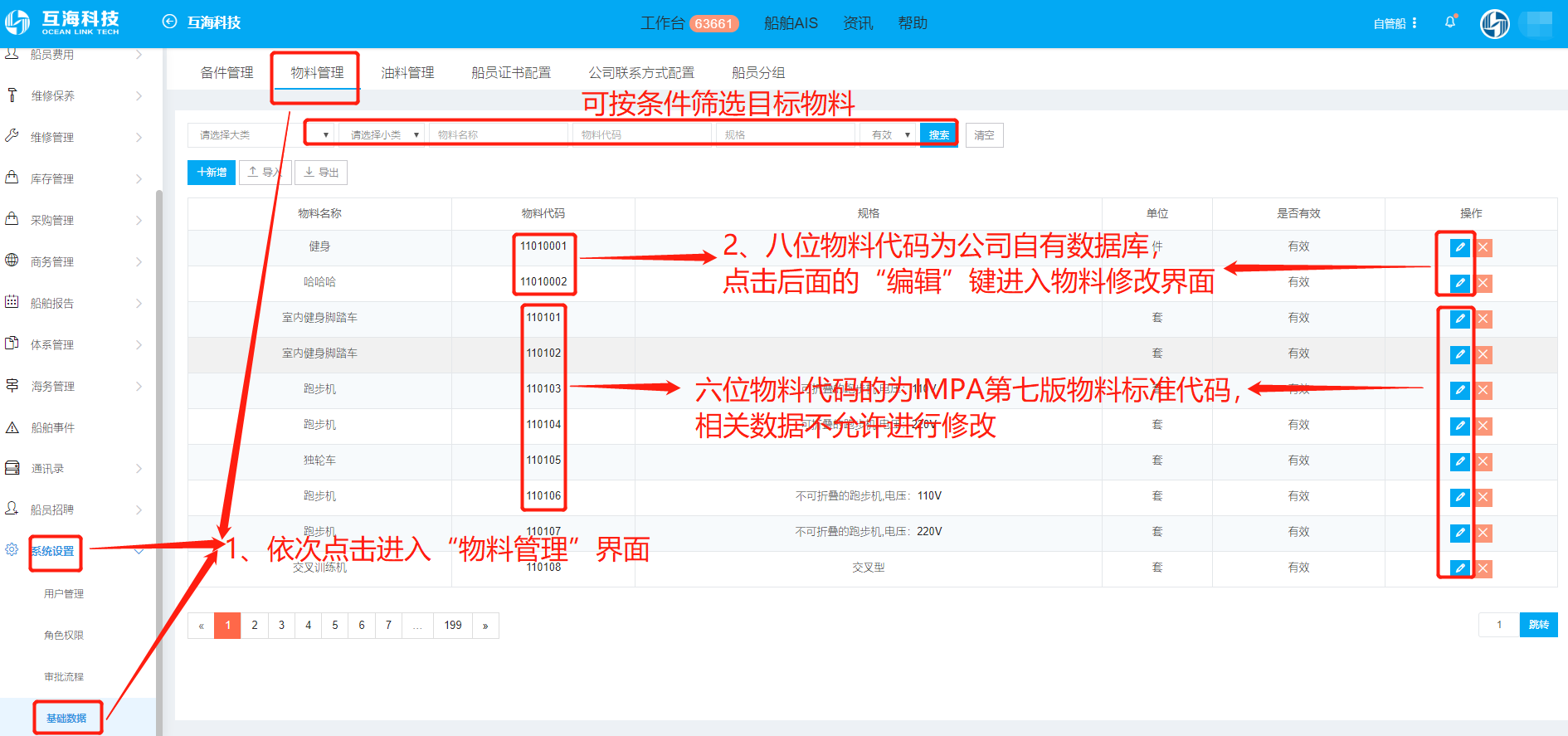Switch to the 物料管理 tab
Image resolution: width=1568 pixels, height=736 pixels.
tap(317, 73)
